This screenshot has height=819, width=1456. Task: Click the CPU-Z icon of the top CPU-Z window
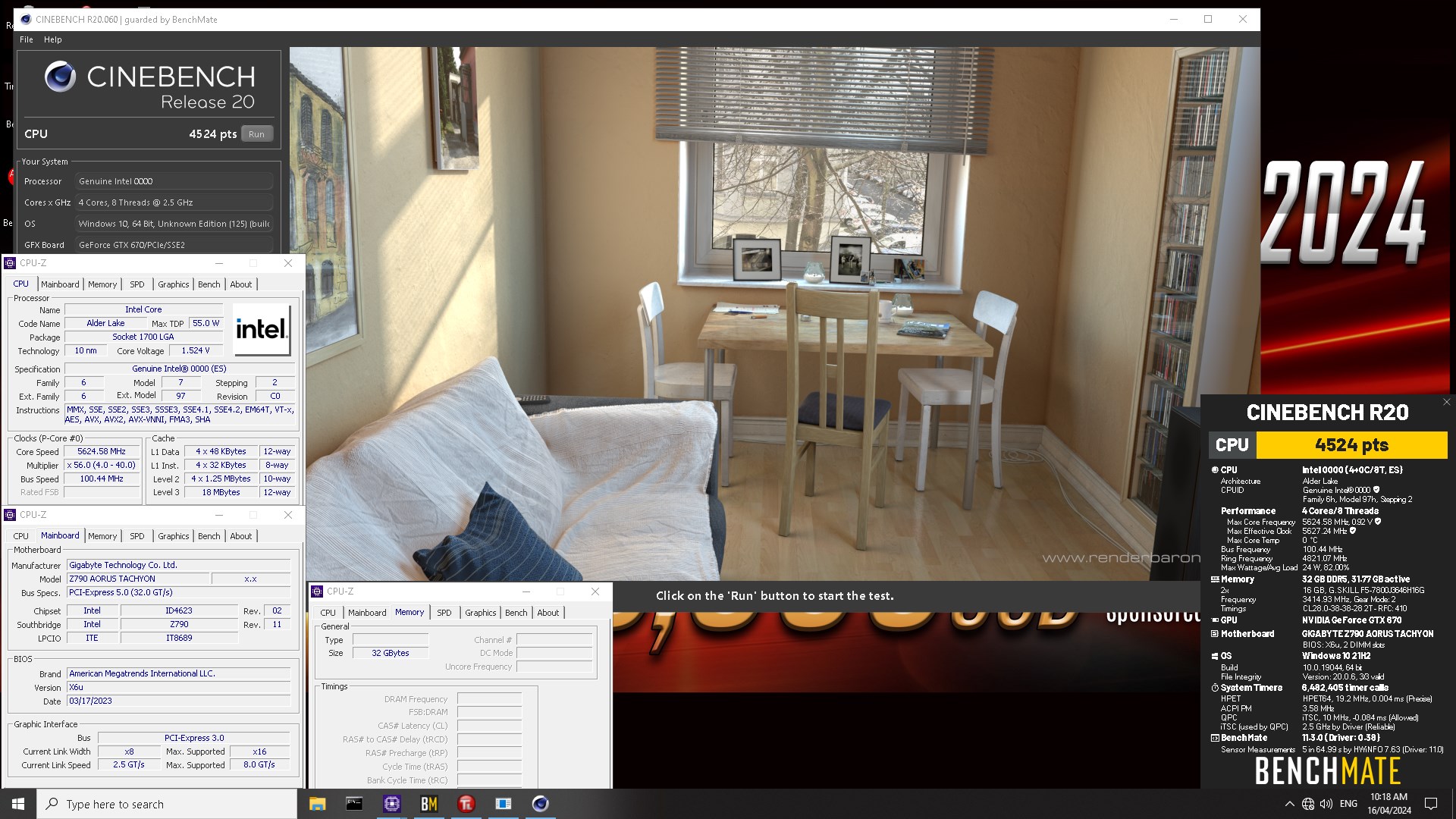[x=10, y=263]
